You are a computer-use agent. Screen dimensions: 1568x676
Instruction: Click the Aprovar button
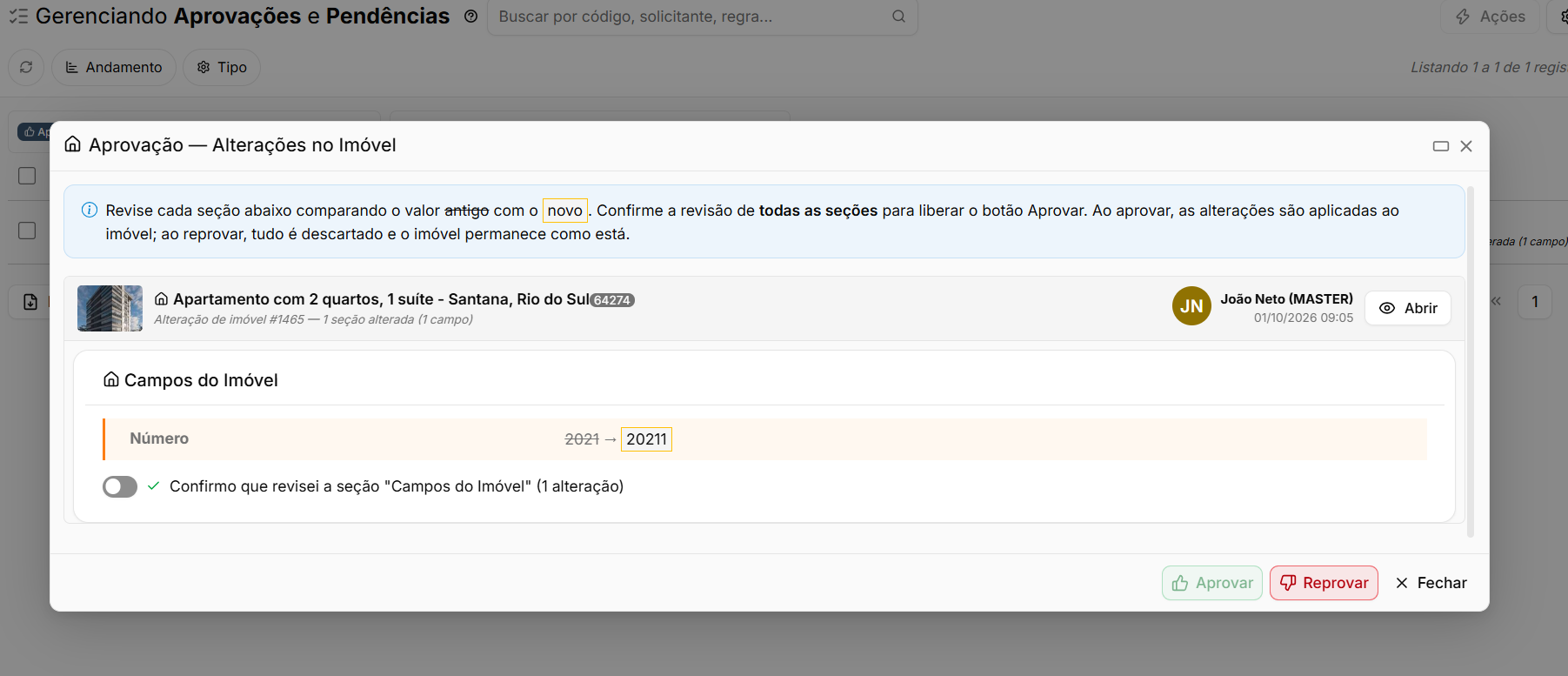click(x=1212, y=583)
